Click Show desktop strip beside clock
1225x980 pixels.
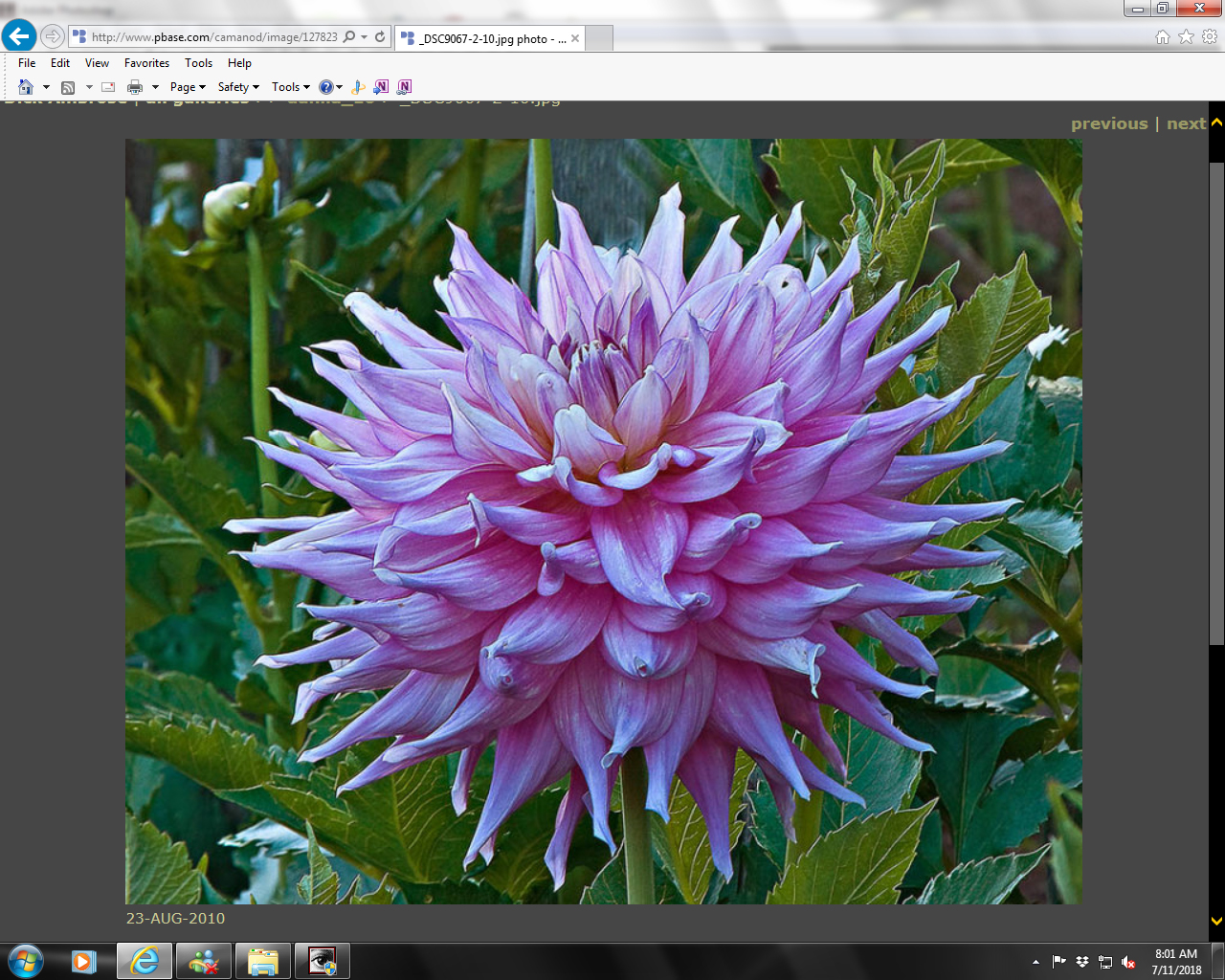pos(1217,961)
